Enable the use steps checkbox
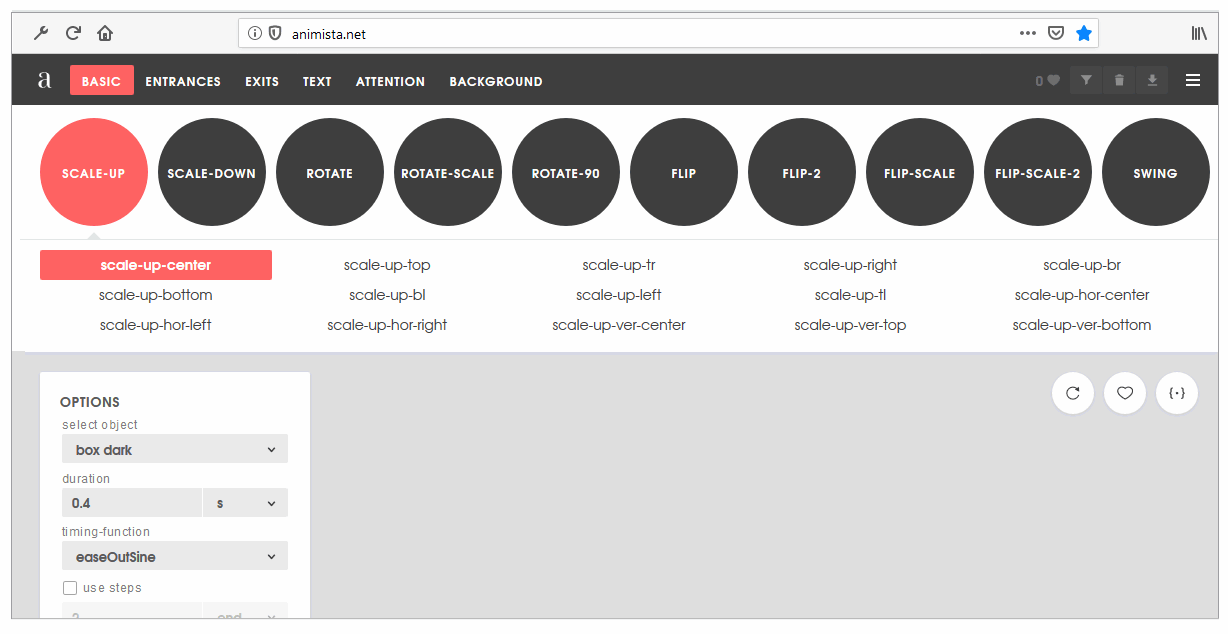 pyautogui.click(x=70, y=588)
